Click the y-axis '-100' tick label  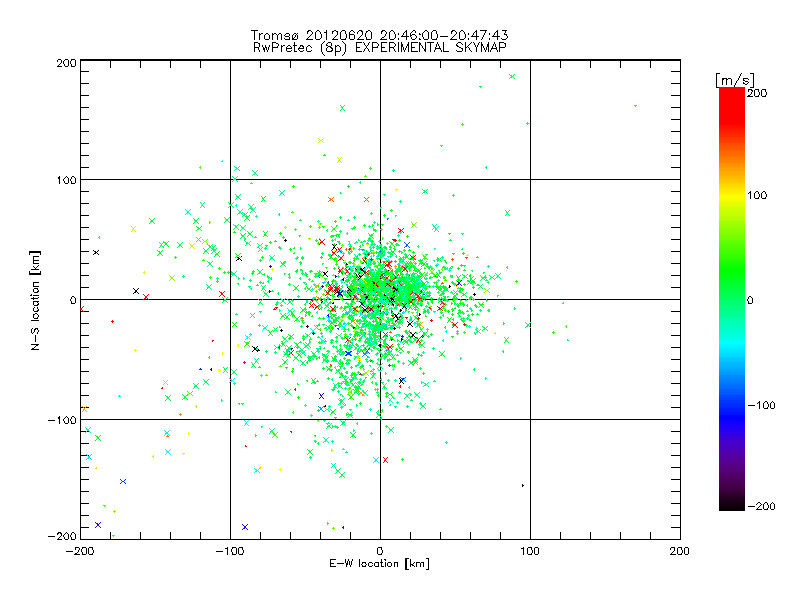click(x=62, y=420)
